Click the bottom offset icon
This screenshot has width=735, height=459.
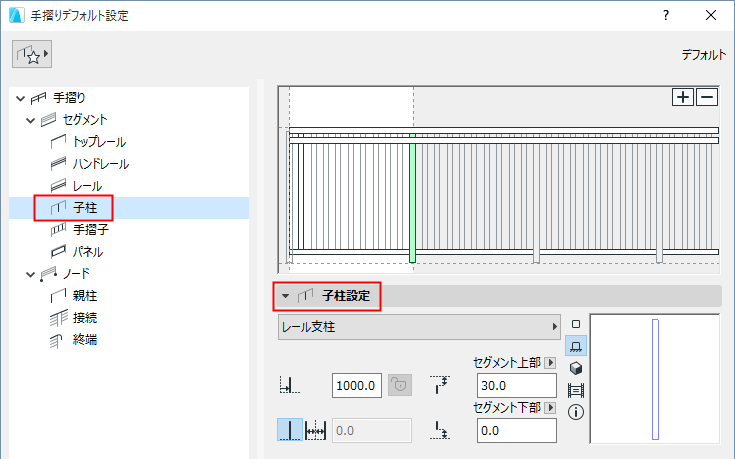(440, 430)
